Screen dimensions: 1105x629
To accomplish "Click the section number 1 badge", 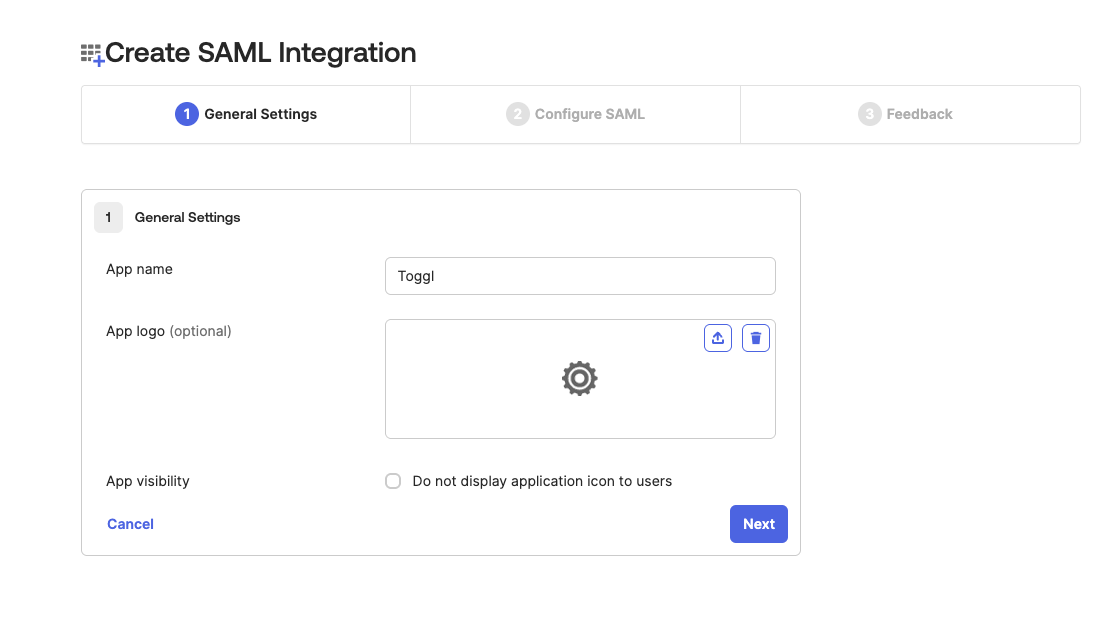I will 108,217.
